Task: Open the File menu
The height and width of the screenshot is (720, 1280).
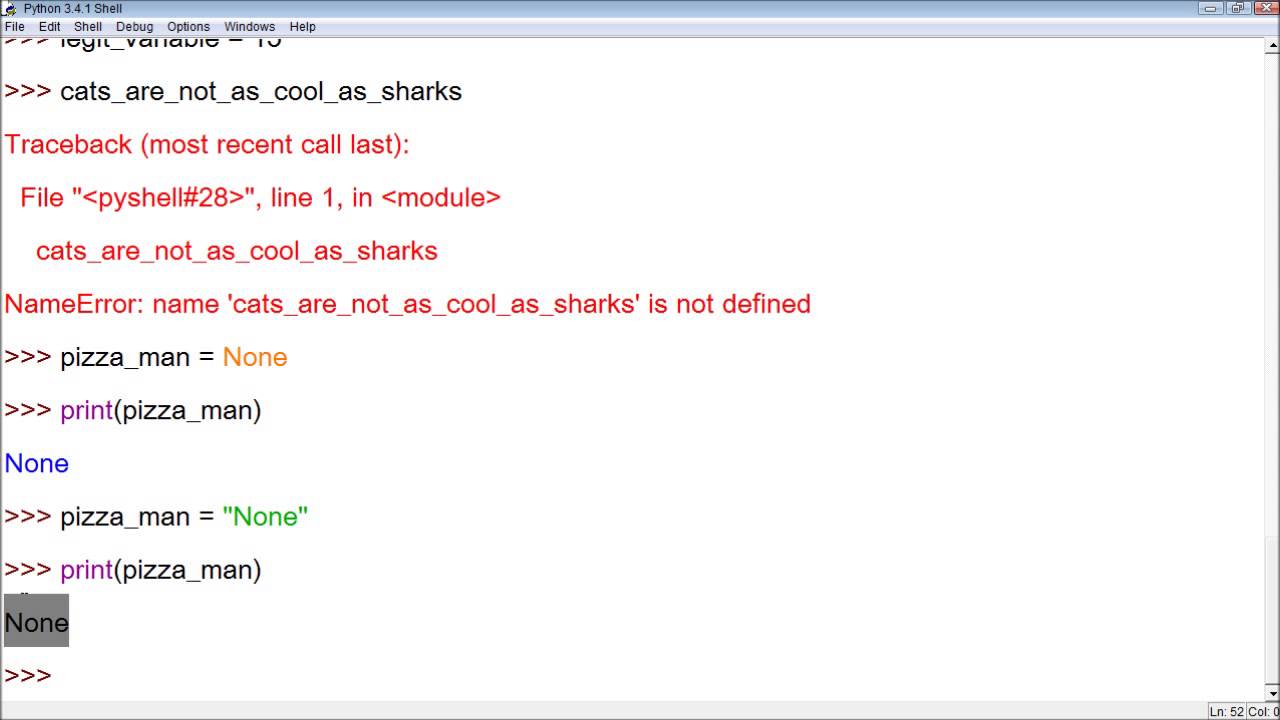Action: (x=14, y=26)
